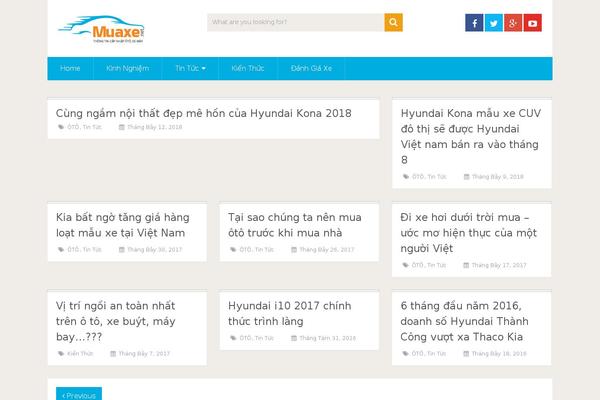Viewport: 600px width, 400px height.
Task: Click the calendar icon under Hyundai Kona 2018 post
Action: point(122,127)
